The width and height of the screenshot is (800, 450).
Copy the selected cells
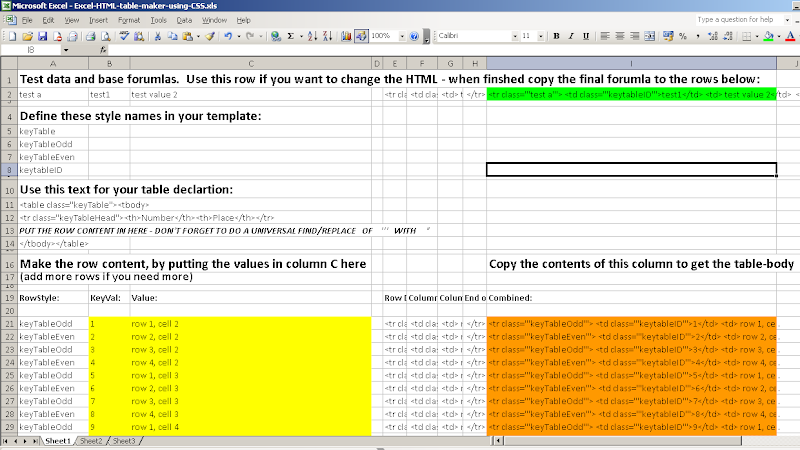[x=172, y=36]
